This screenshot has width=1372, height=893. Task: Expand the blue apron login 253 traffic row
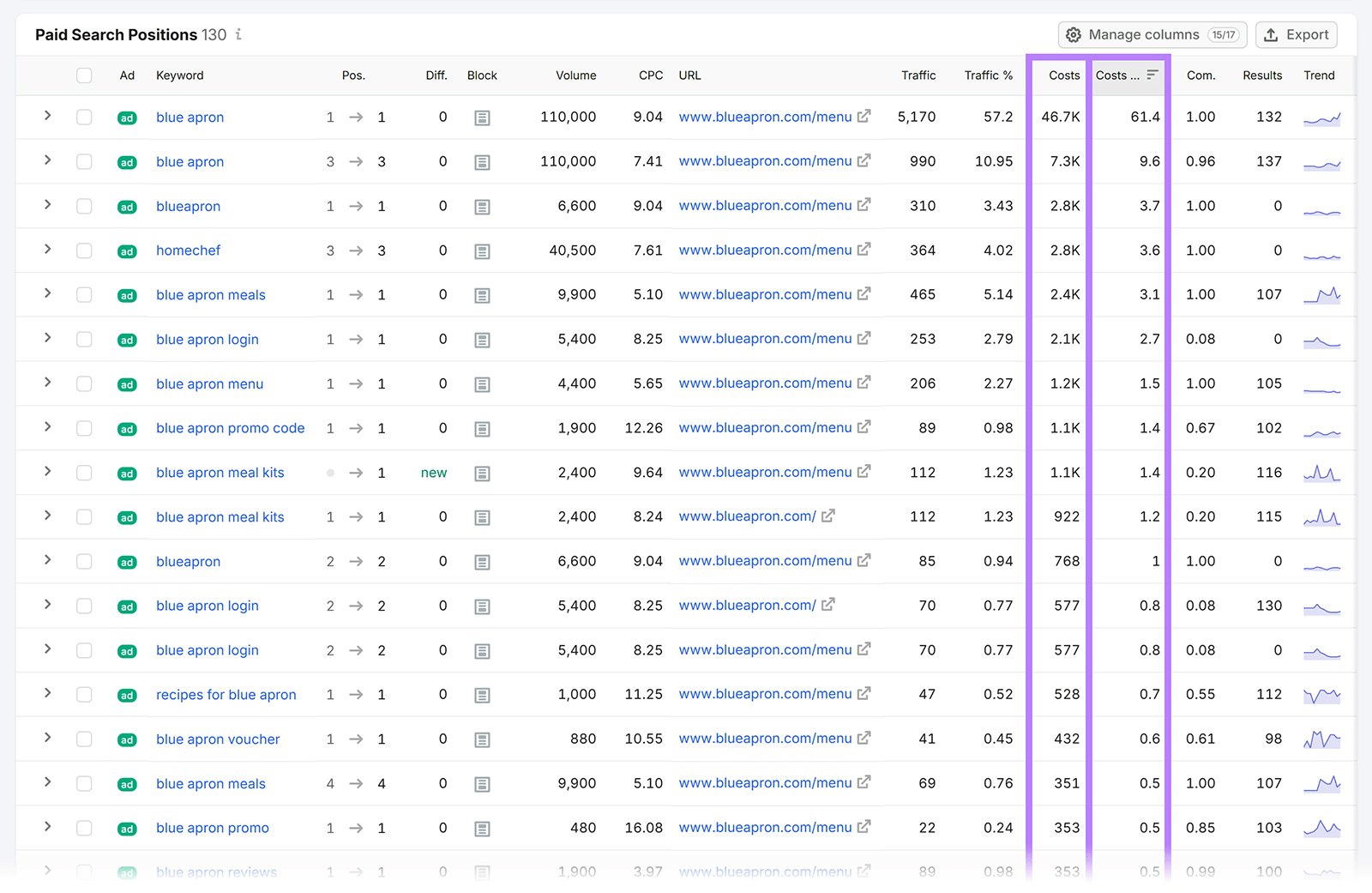click(x=48, y=337)
